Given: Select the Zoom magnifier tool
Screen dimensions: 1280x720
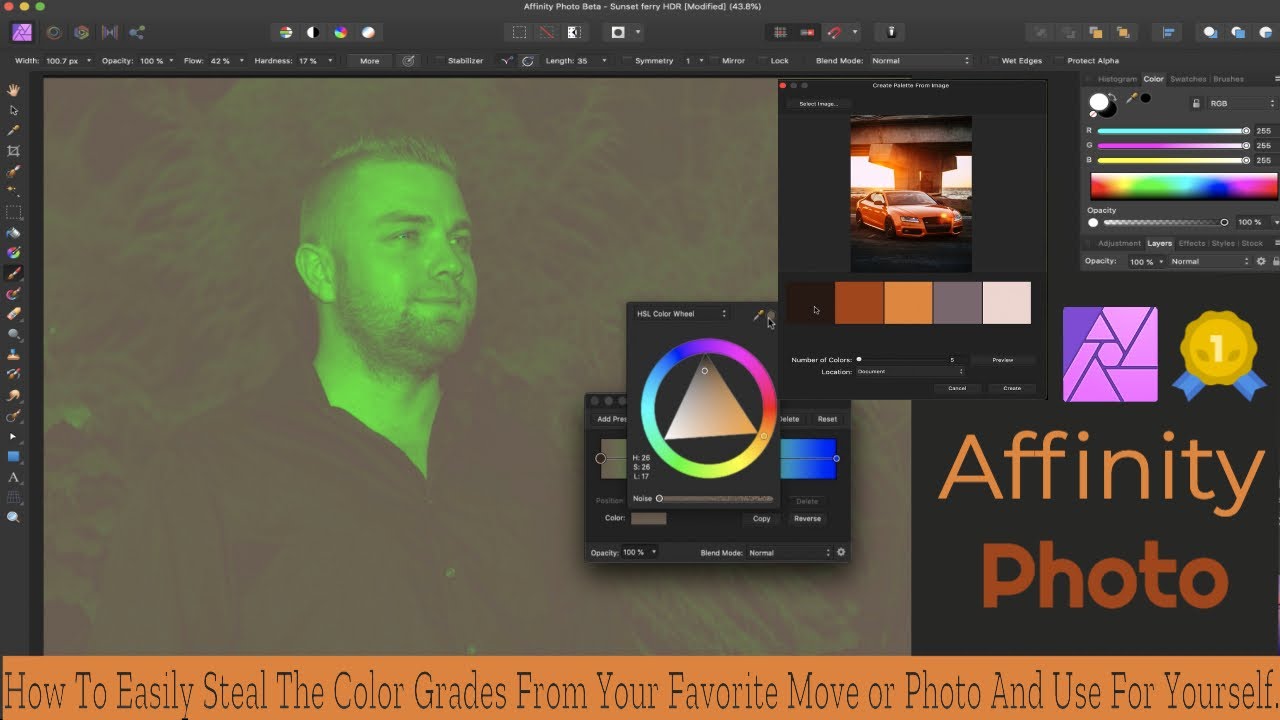Looking at the screenshot, I should point(14,517).
